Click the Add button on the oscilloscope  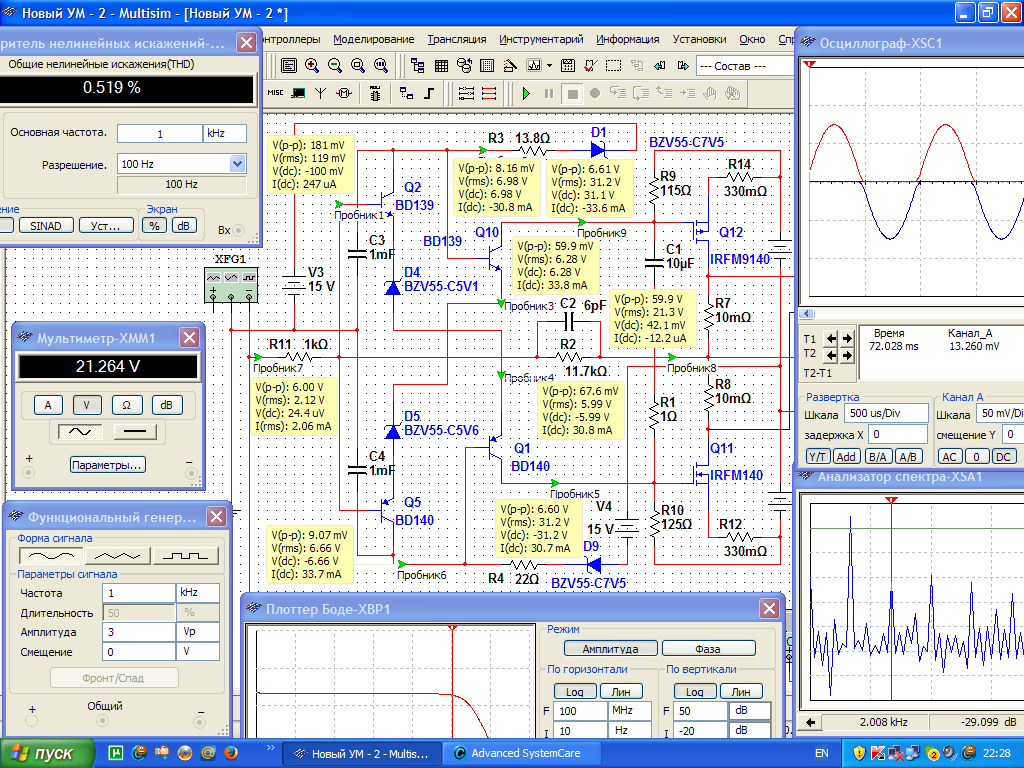click(x=846, y=457)
